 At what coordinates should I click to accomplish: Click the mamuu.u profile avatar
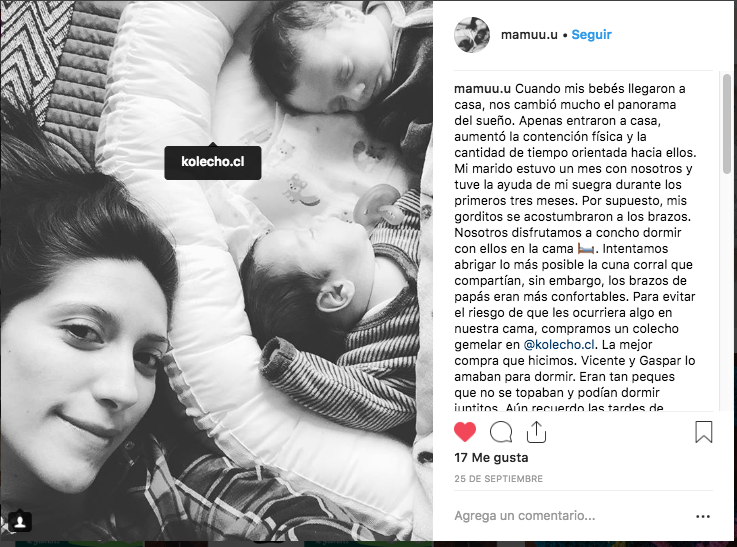472,35
